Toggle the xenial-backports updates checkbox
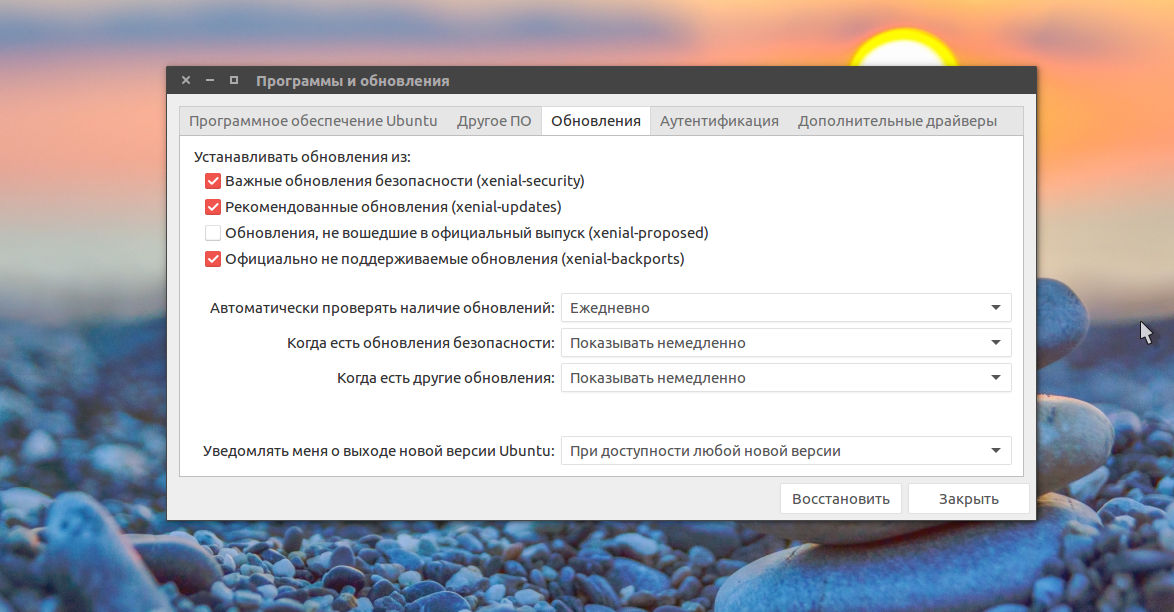This screenshot has height=612, width=1174. tap(213, 259)
